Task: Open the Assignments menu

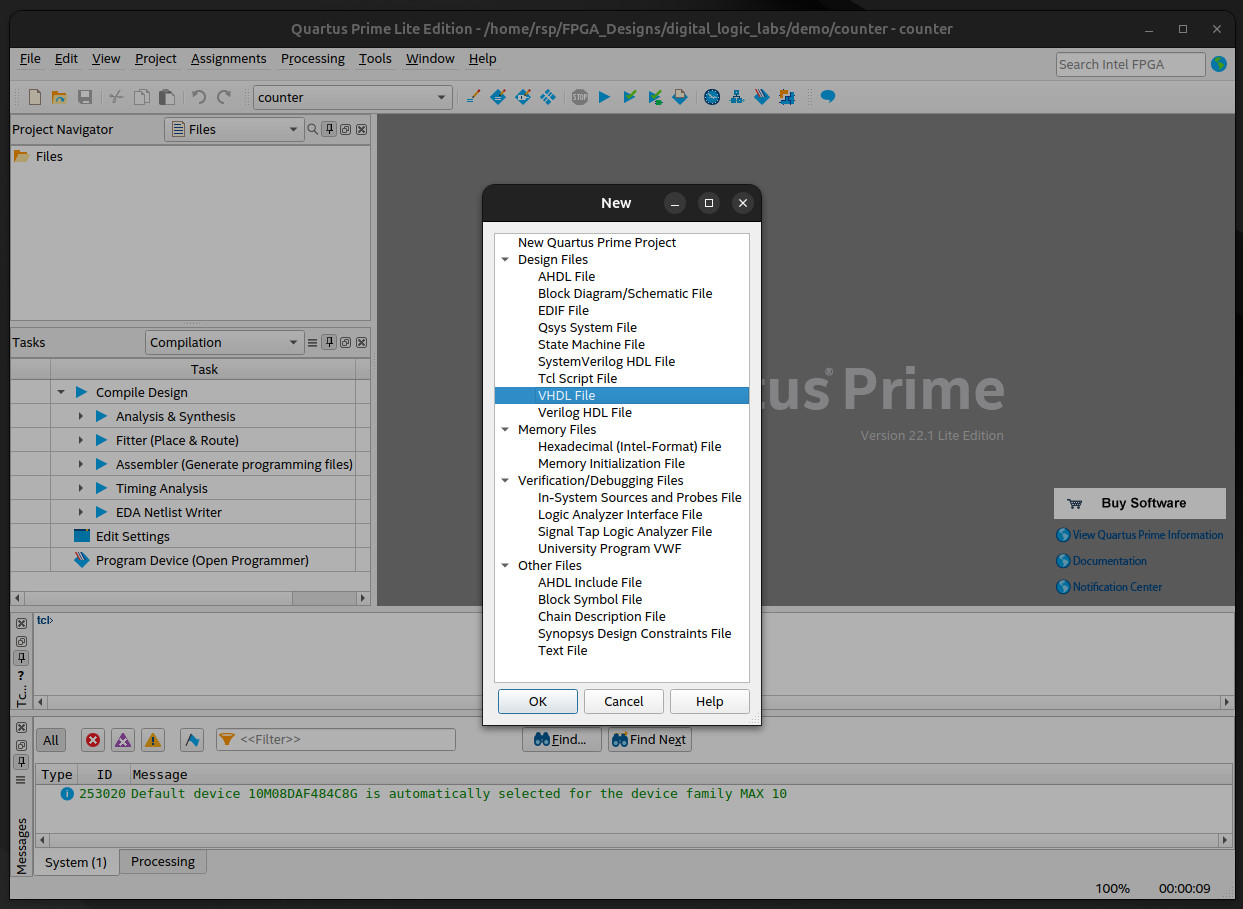Action: tap(228, 59)
